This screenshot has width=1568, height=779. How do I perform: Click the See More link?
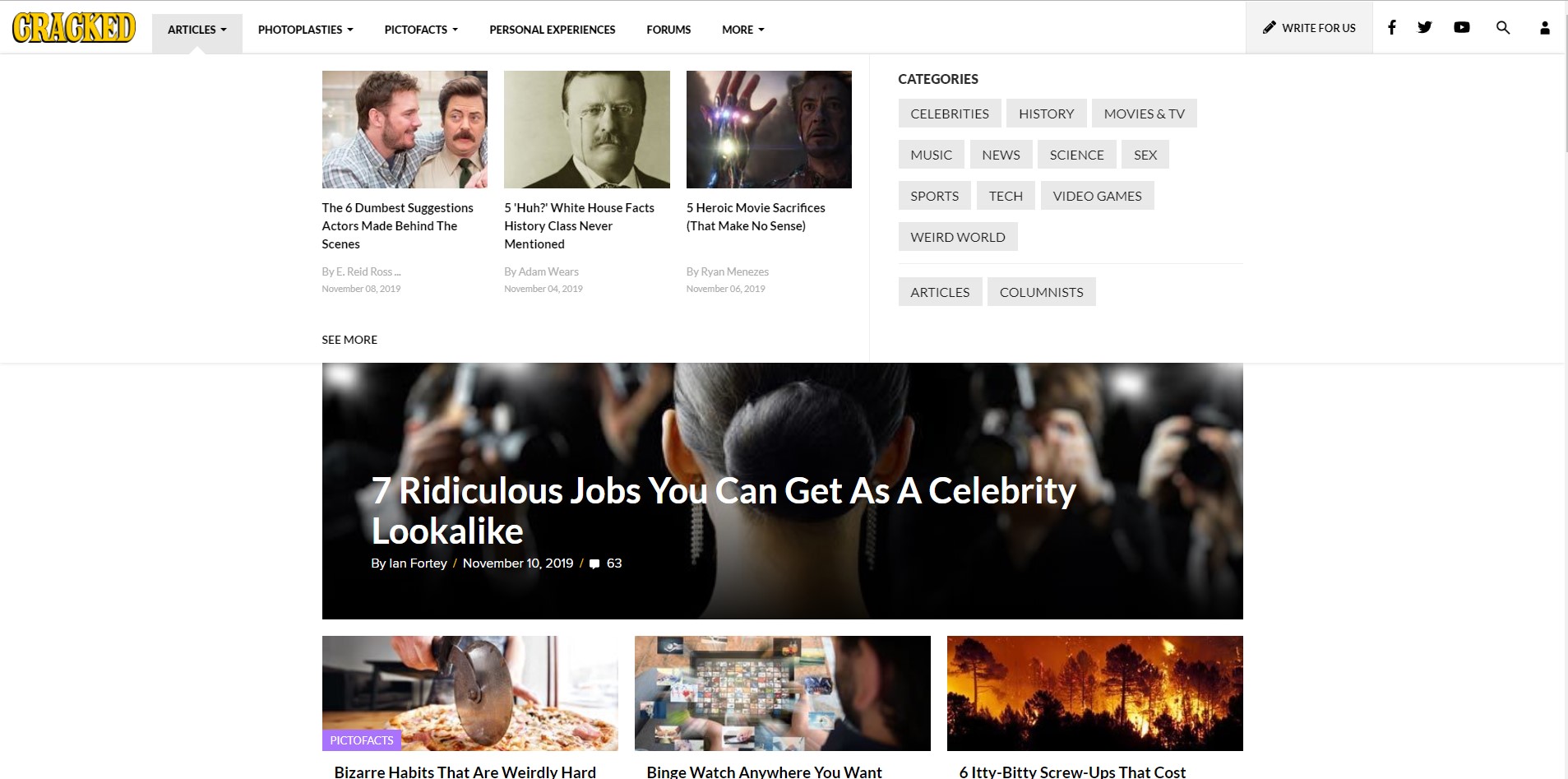click(x=349, y=340)
